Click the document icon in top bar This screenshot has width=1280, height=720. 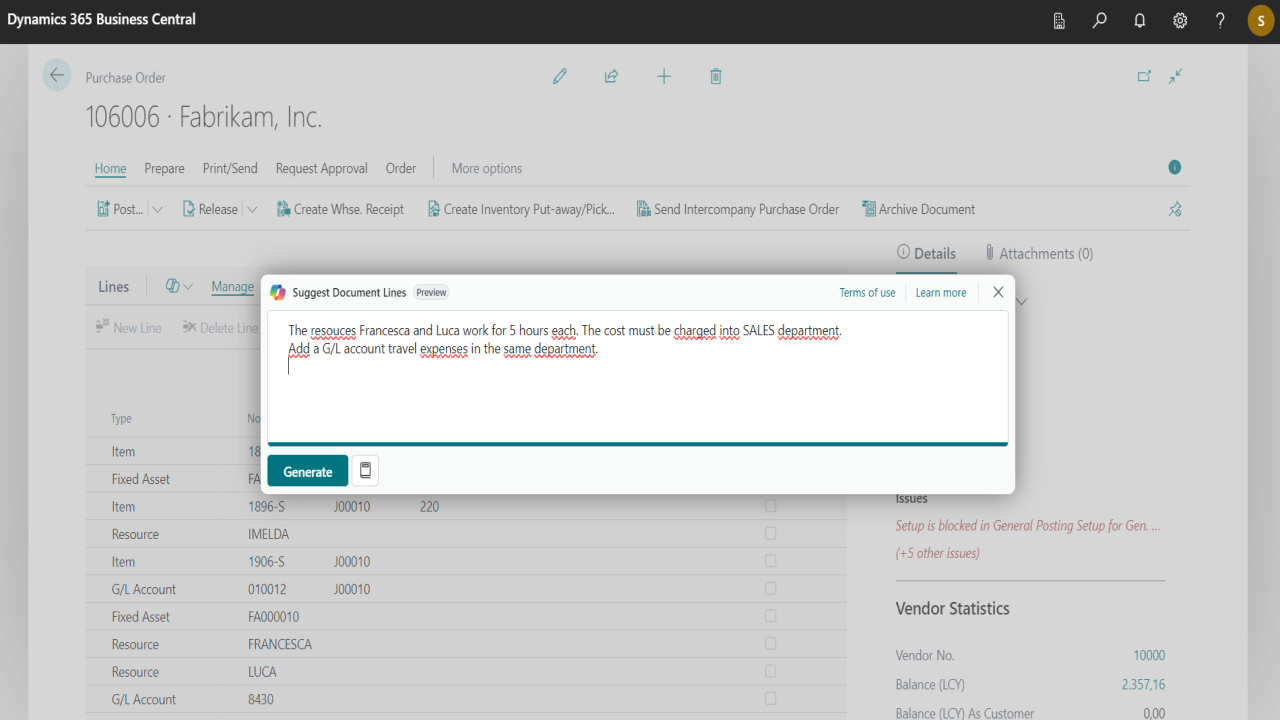tap(1060, 20)
